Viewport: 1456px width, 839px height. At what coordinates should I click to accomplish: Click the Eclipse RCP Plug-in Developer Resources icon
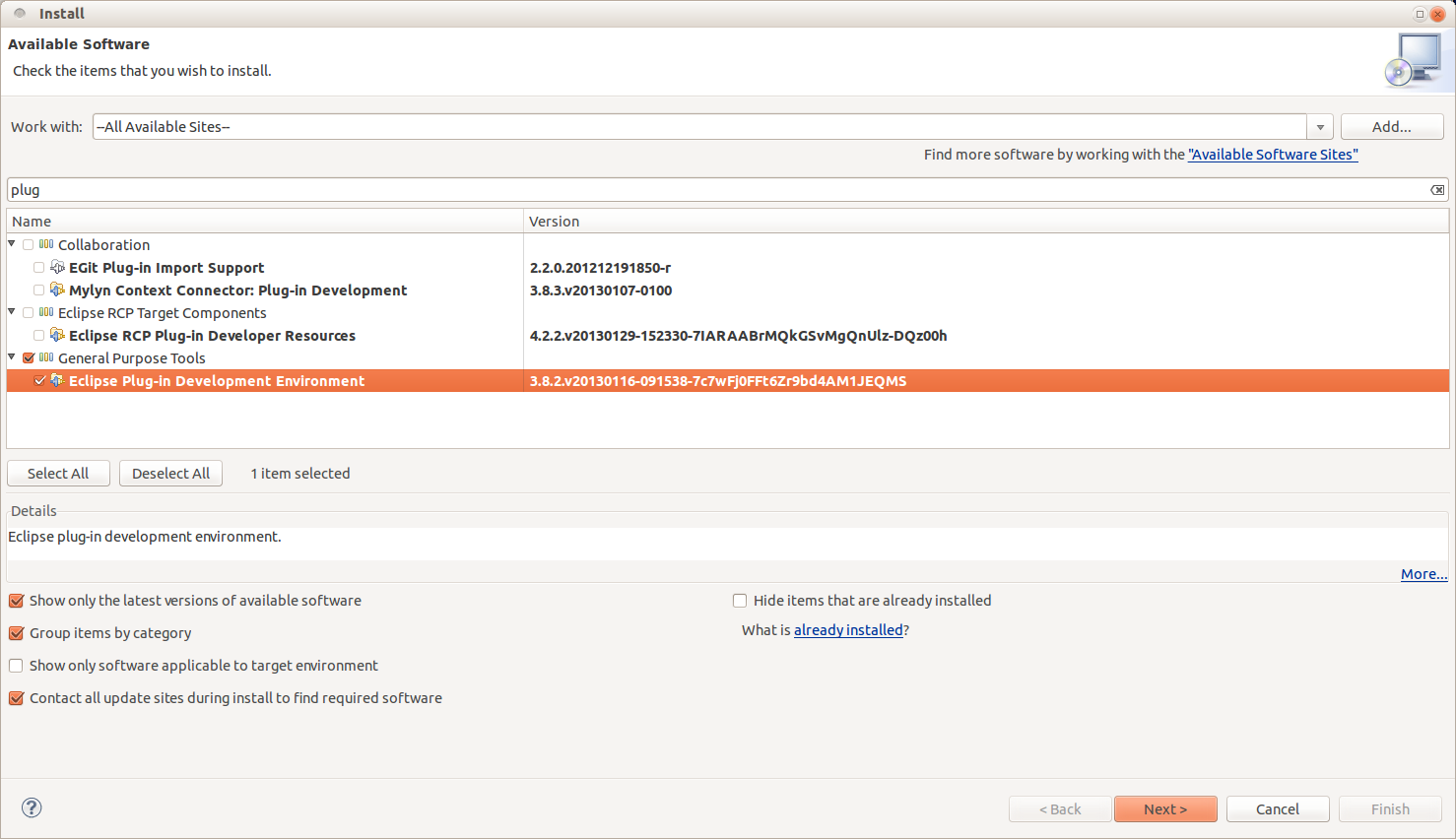57,335
